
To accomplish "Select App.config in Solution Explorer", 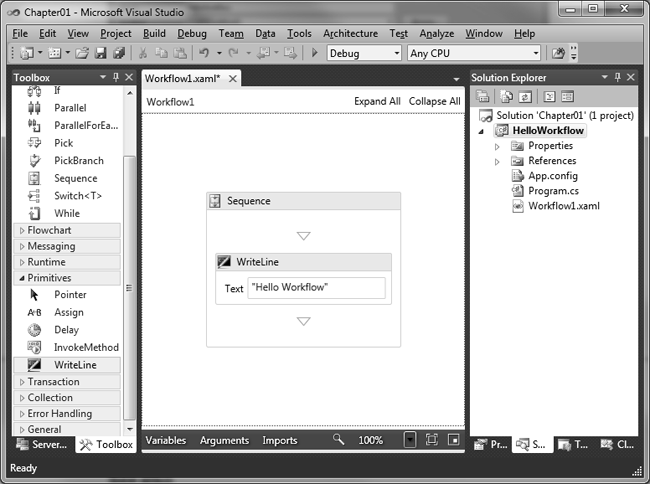I will (553, 176).
